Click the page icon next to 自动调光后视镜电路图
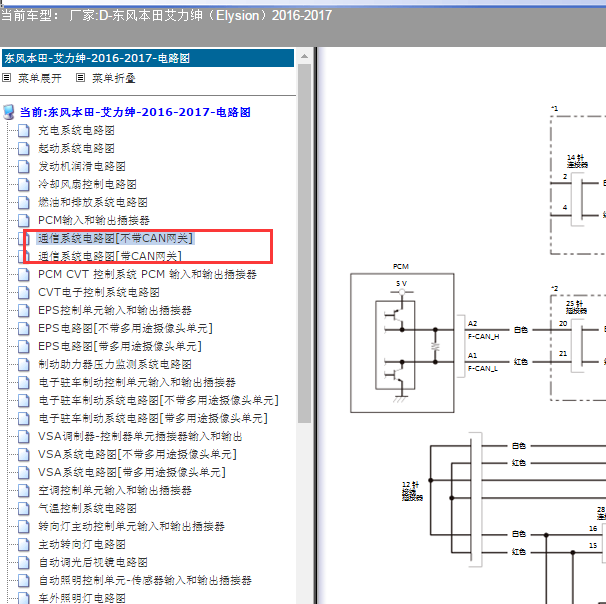Screen dimensions: 606x604 point(24,562)
